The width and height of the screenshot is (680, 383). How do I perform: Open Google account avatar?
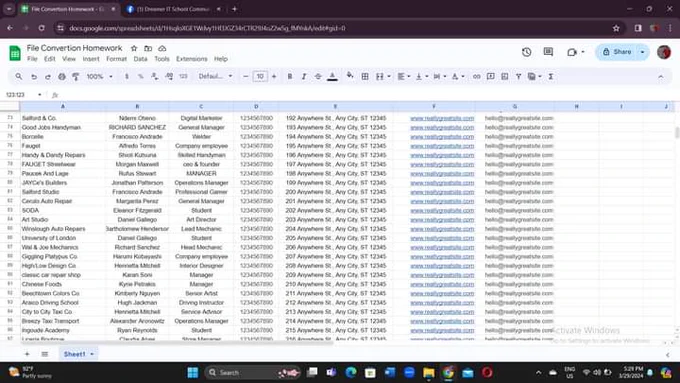664,52
